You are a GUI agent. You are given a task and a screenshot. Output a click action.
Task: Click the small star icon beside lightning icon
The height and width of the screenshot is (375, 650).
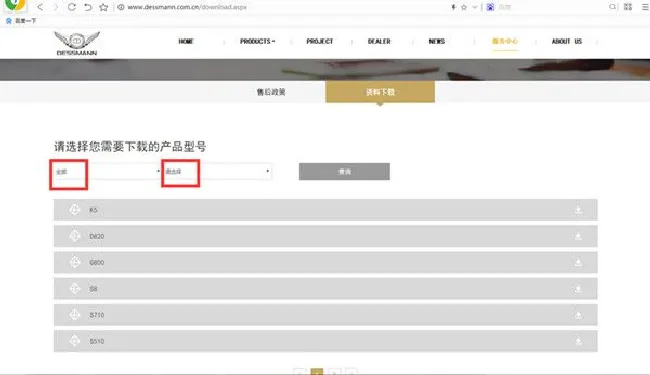[464, 7]
